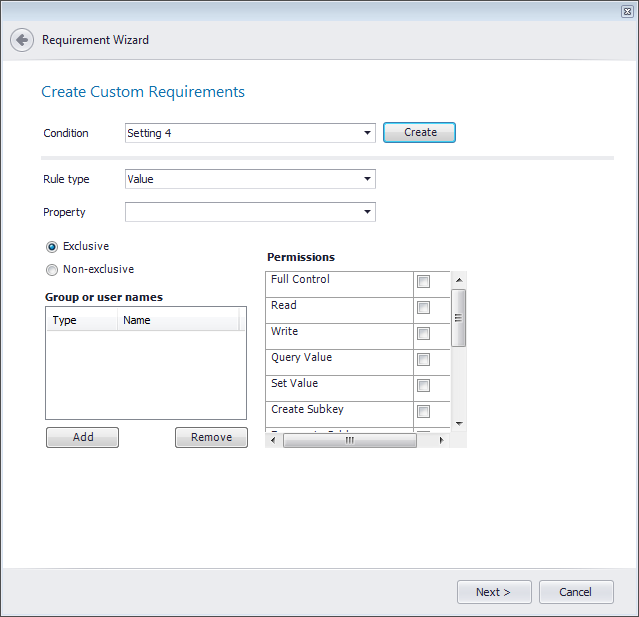Click the Remove button
The image size is (639, 617).
click(x=211, y=437)
